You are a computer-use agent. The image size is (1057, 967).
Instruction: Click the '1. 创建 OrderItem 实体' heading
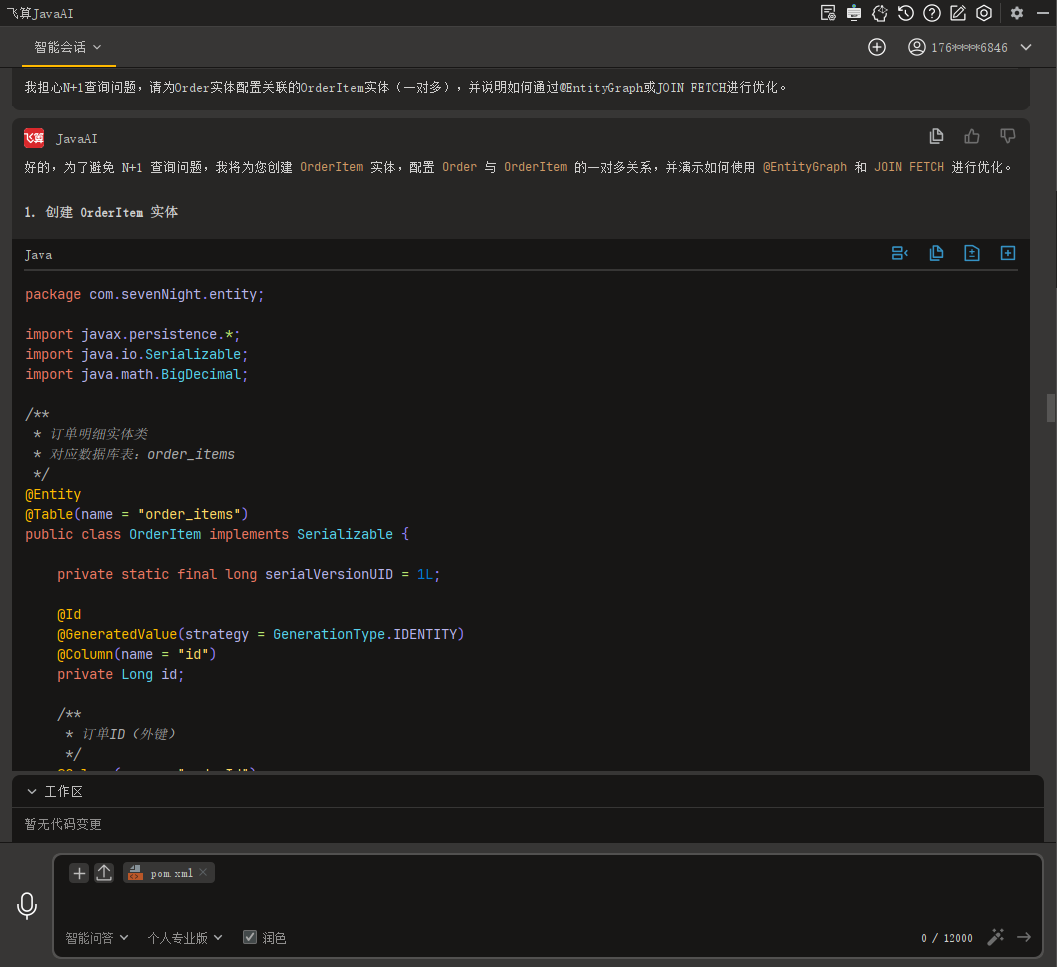(101, 212)
